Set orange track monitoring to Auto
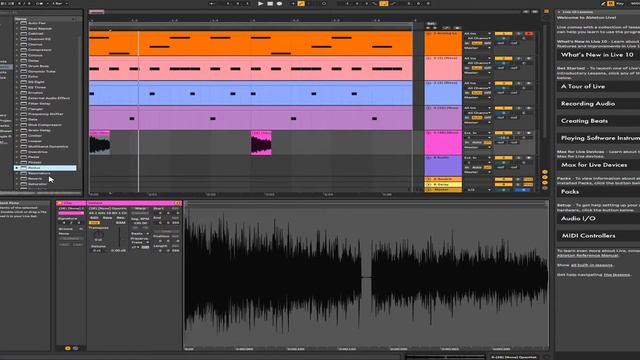640x360 pixels. point(477,43)
